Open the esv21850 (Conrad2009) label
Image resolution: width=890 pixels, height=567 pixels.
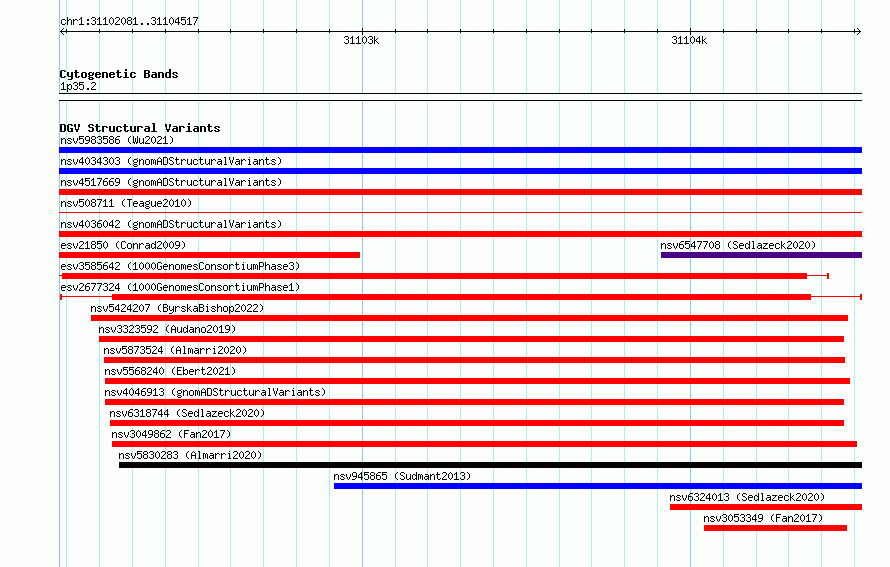tap(123, 245)
